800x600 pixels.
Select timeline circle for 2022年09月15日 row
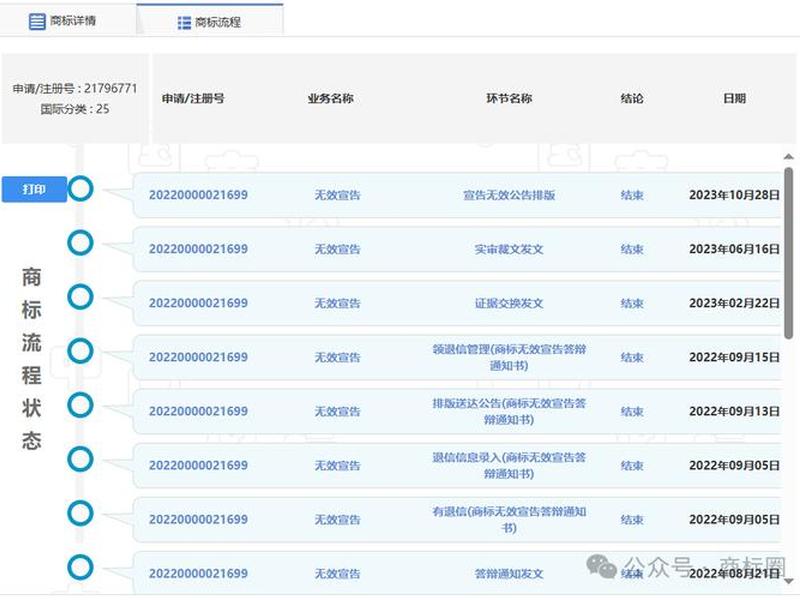tap(80, 351)
